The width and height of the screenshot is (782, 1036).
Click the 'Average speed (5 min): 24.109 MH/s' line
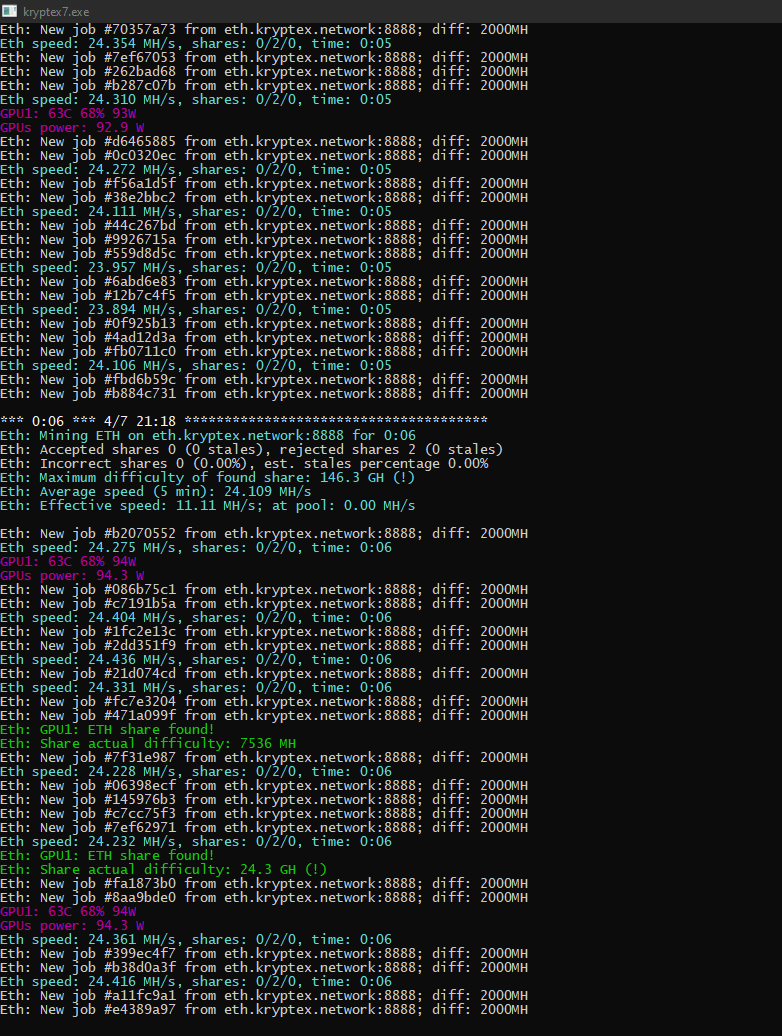click(x=169, y=491)
